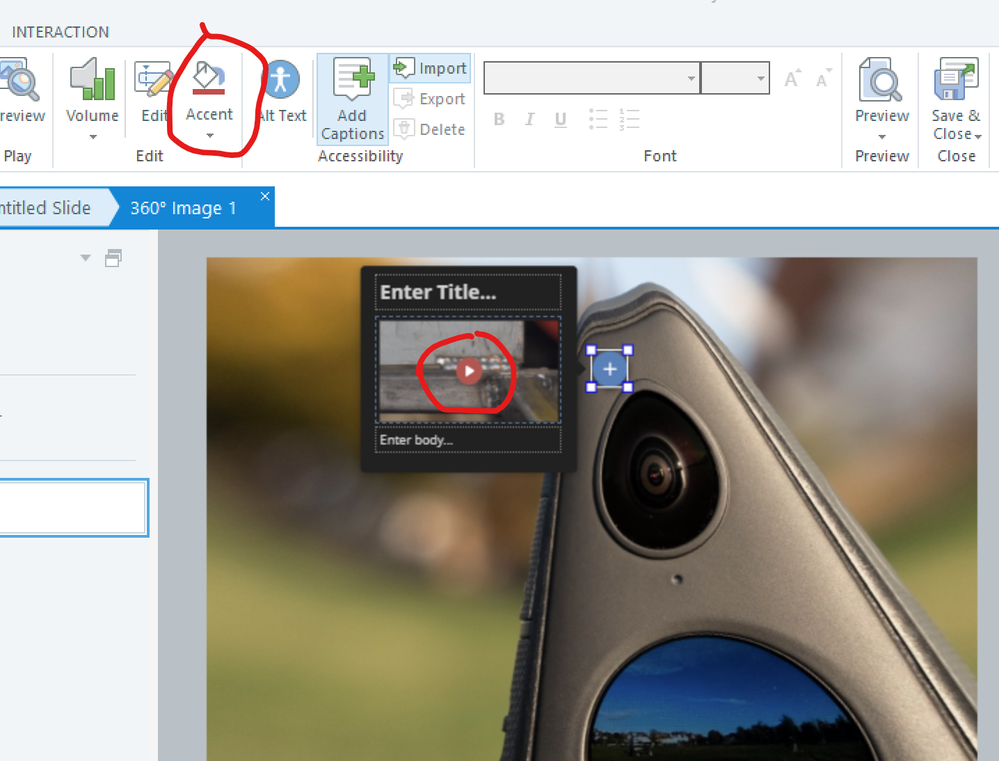Decrease font size with shrink icon
This screenshot has height=761, width=999.
pos(823,78)
